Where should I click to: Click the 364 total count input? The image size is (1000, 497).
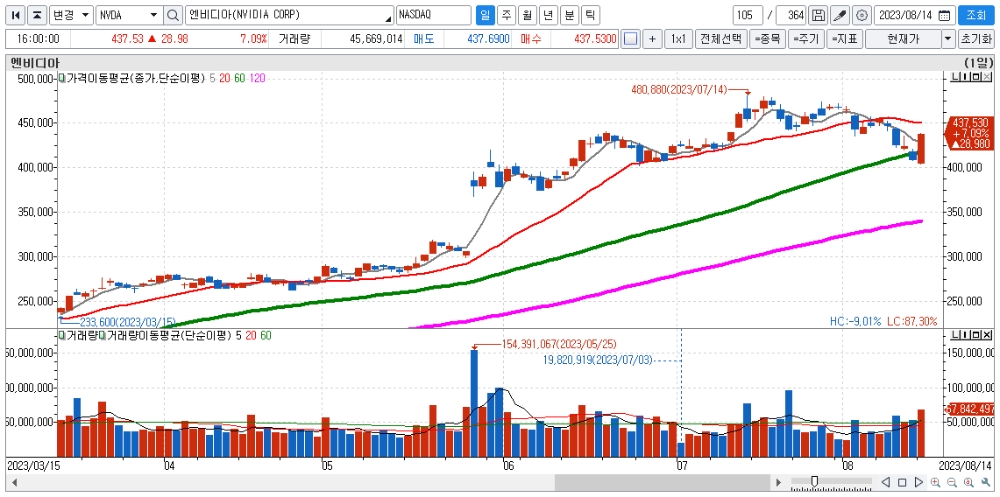[x=792, y=15]
